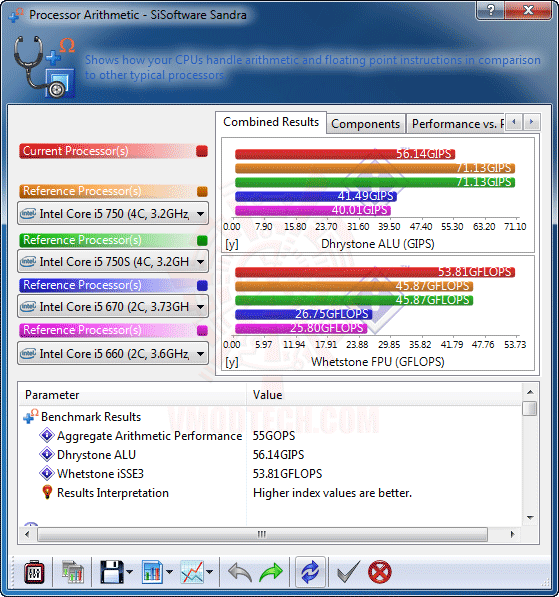Click the system comparison toolbar icon
Viewport: 559px width, 597px height.
[72, 571]
